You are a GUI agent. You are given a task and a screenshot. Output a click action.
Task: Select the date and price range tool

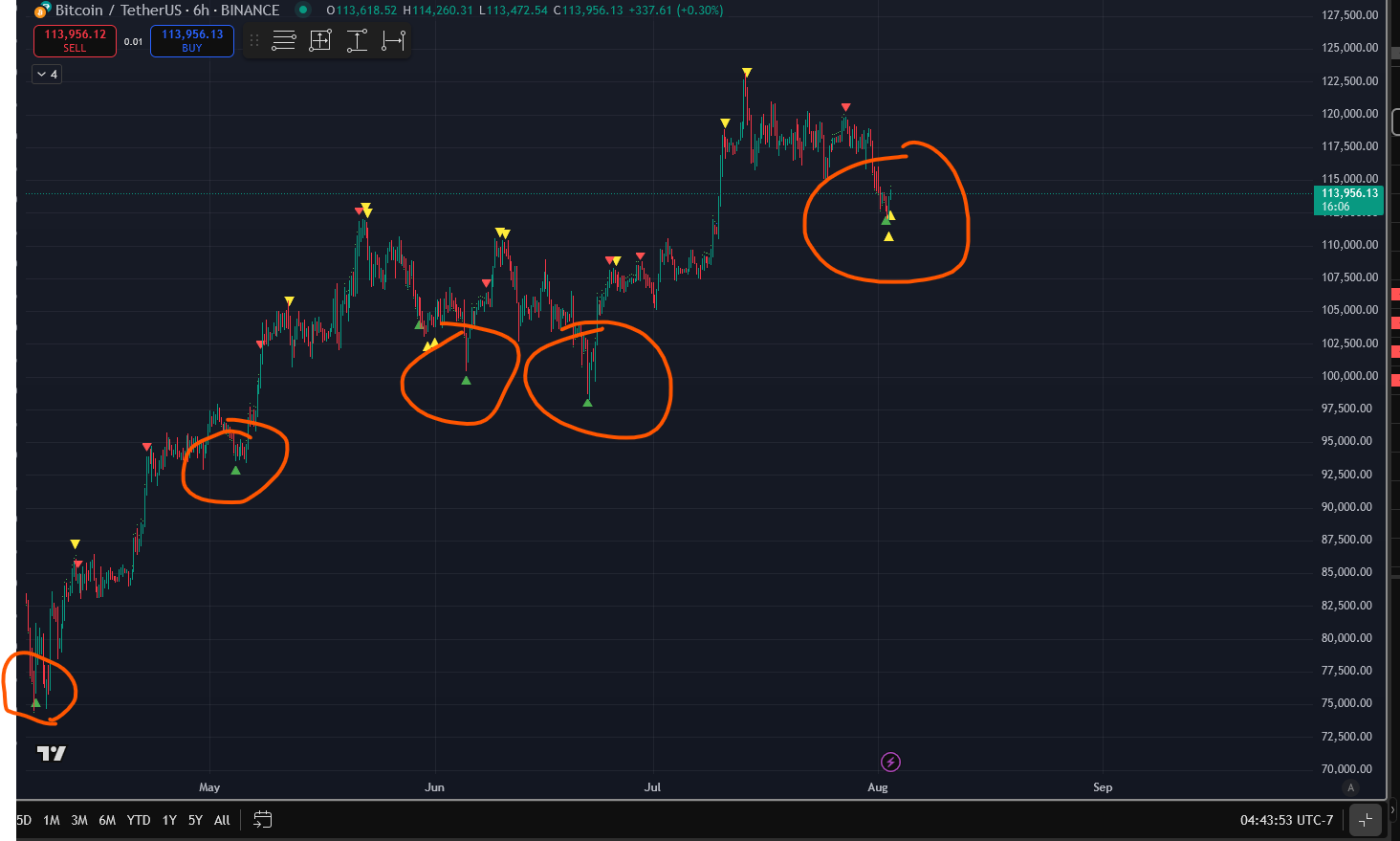[320, 41]
